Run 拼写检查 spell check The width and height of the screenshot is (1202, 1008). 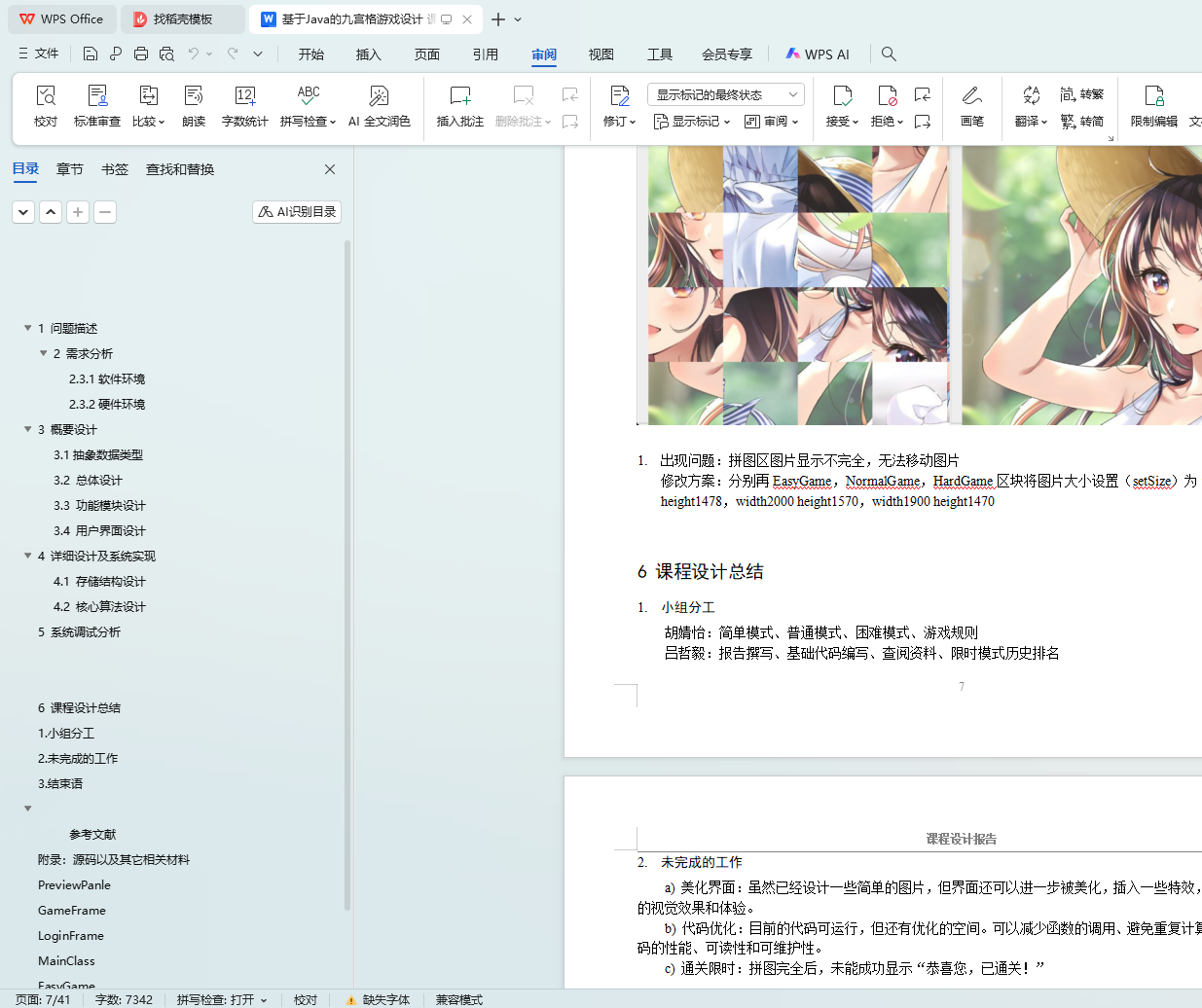[308, 106]
